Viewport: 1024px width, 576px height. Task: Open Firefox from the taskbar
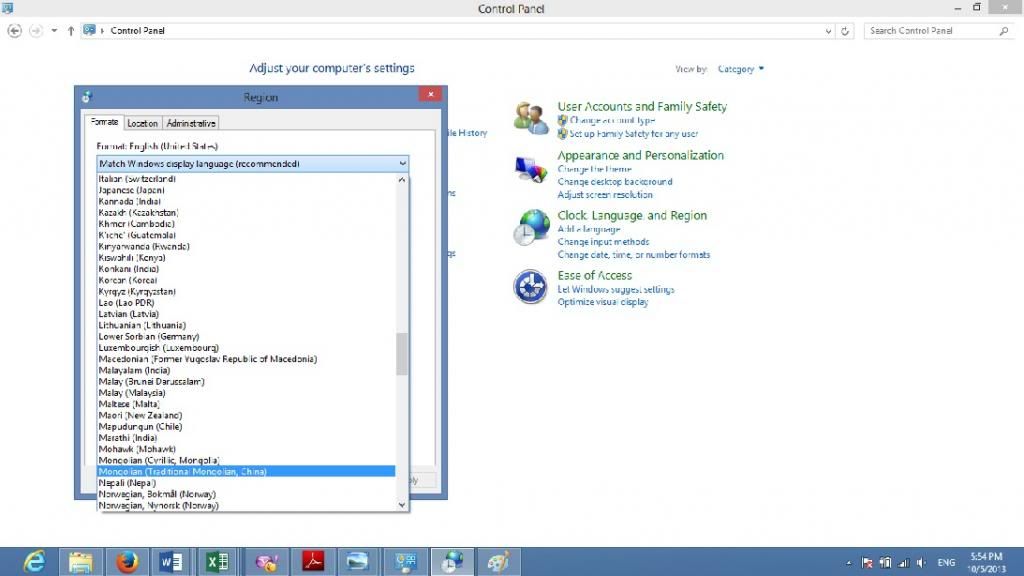[126, 562]
